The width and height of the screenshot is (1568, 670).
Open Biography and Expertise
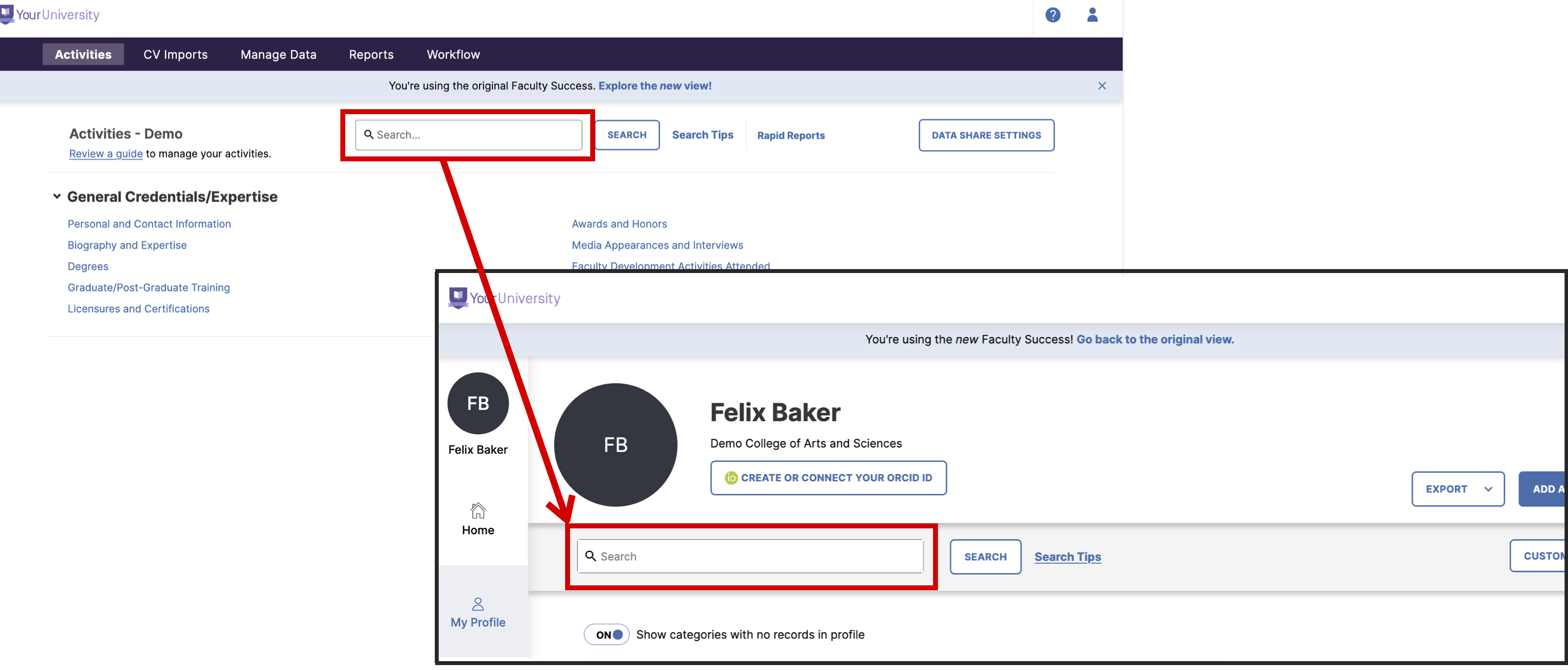127,245
